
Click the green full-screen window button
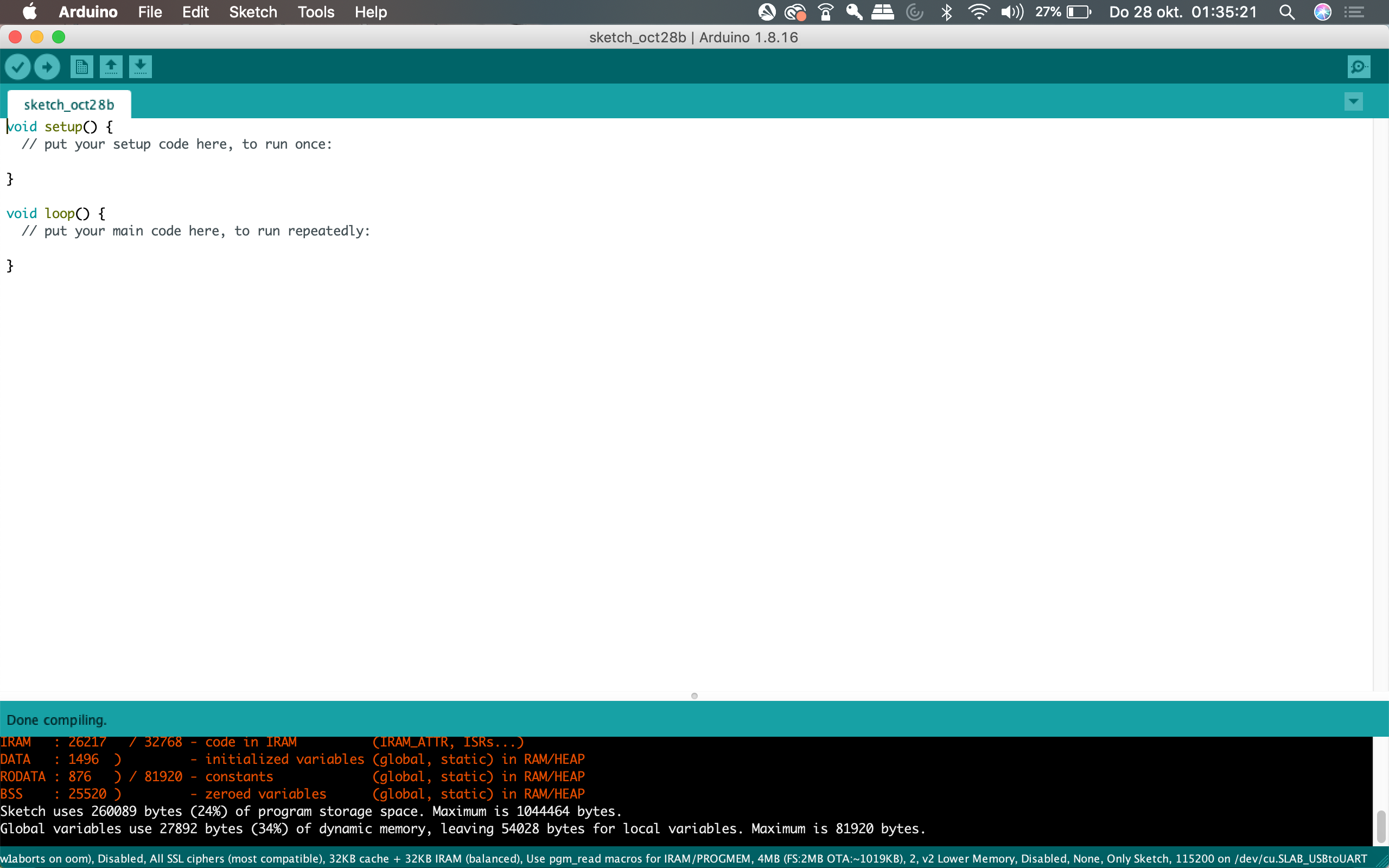pyautogui.click(x=59, y=37)
